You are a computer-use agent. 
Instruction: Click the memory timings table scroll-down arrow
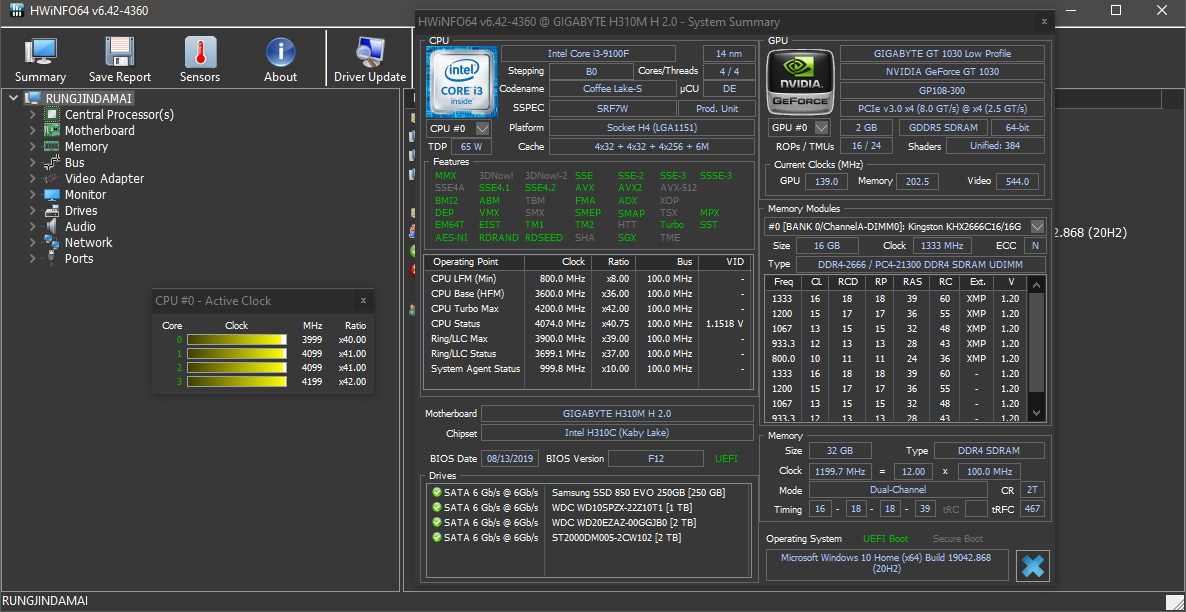coord(1037,414)
